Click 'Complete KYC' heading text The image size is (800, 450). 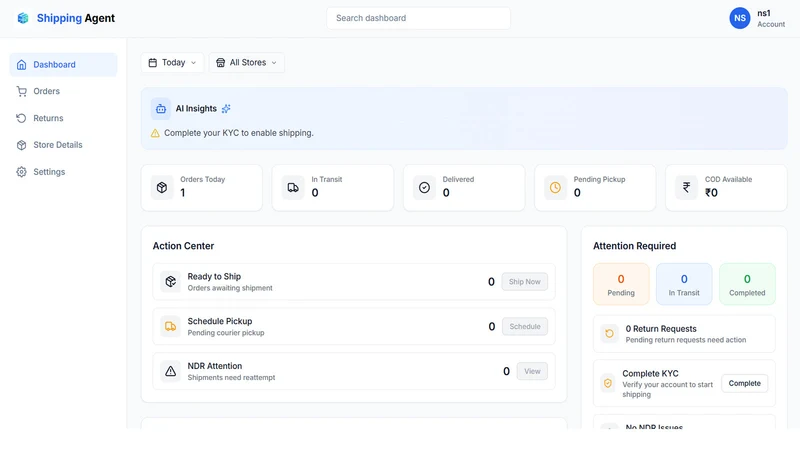(650, 373)
